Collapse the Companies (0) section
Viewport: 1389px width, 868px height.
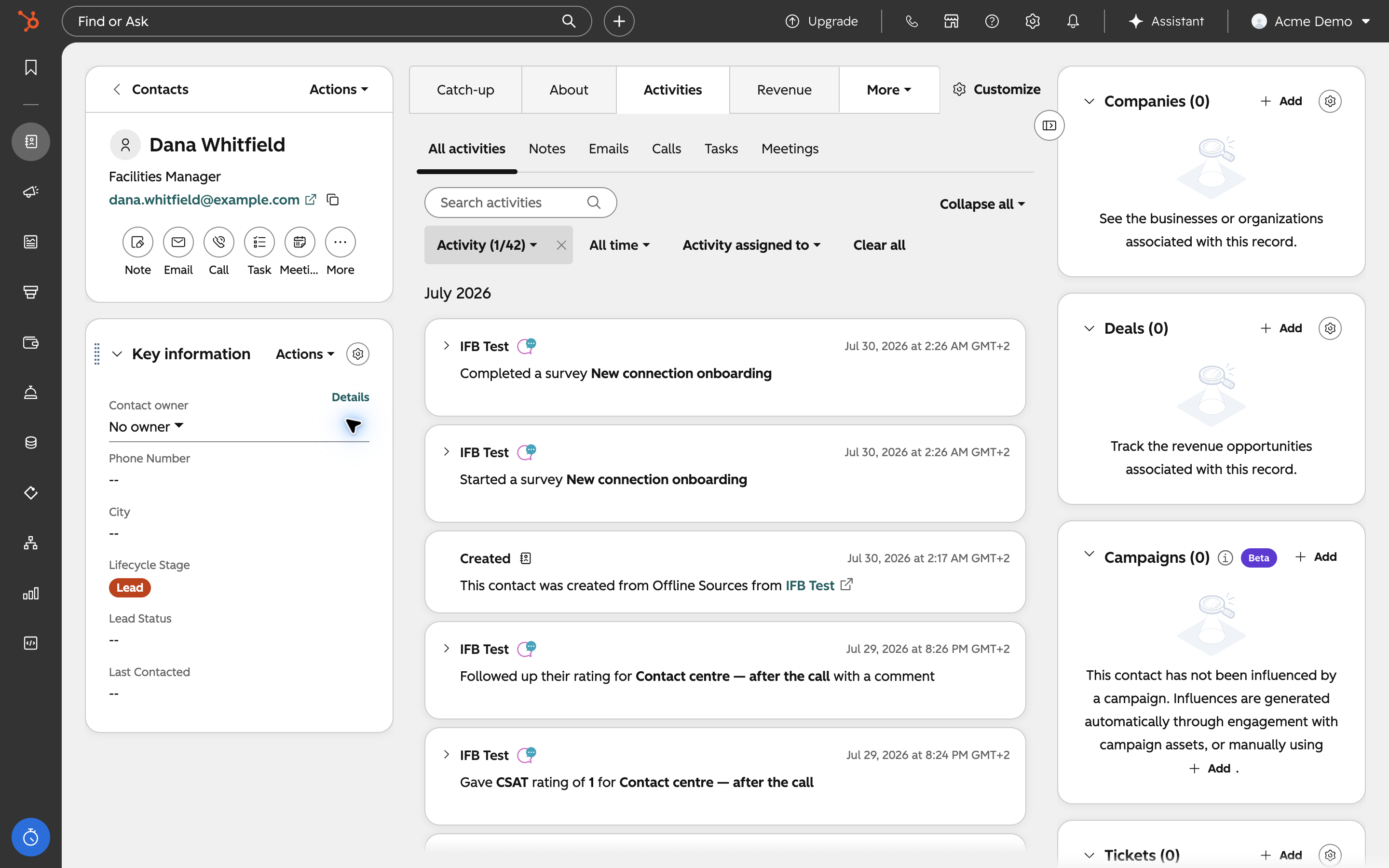click(1089, 102)
